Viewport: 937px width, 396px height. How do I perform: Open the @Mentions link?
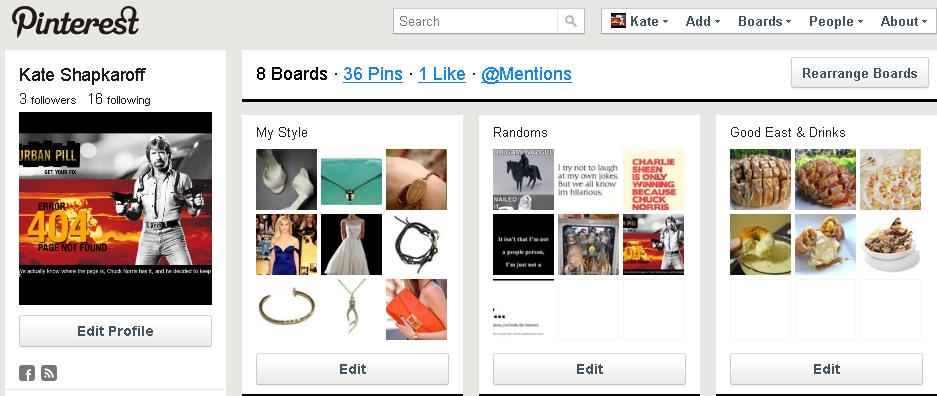[x=526, y=73]
